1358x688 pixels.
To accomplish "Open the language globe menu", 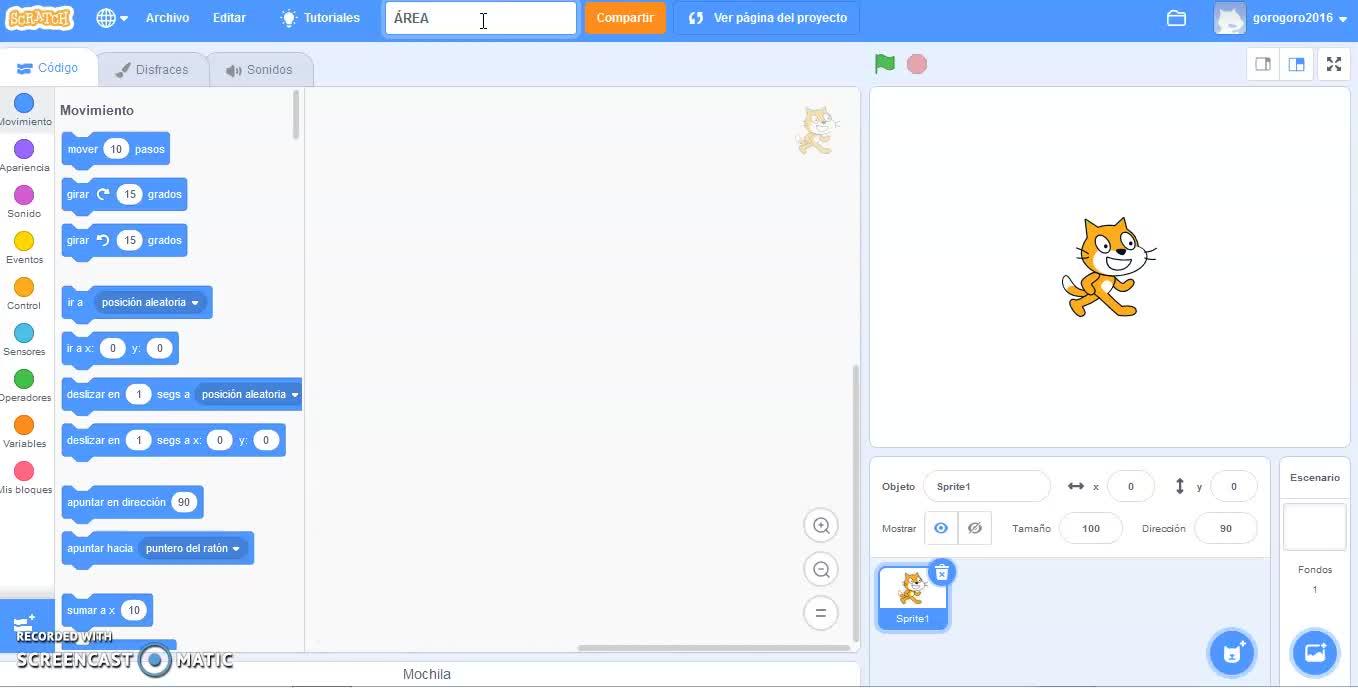I will point(112,18).
